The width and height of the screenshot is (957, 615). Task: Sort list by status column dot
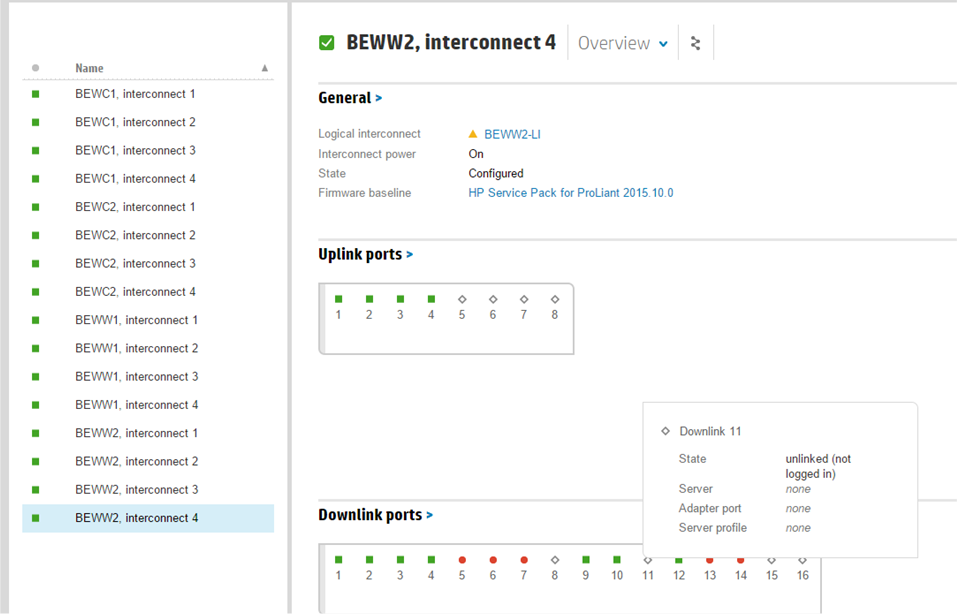pyautogui.click(x=36, y=68)
